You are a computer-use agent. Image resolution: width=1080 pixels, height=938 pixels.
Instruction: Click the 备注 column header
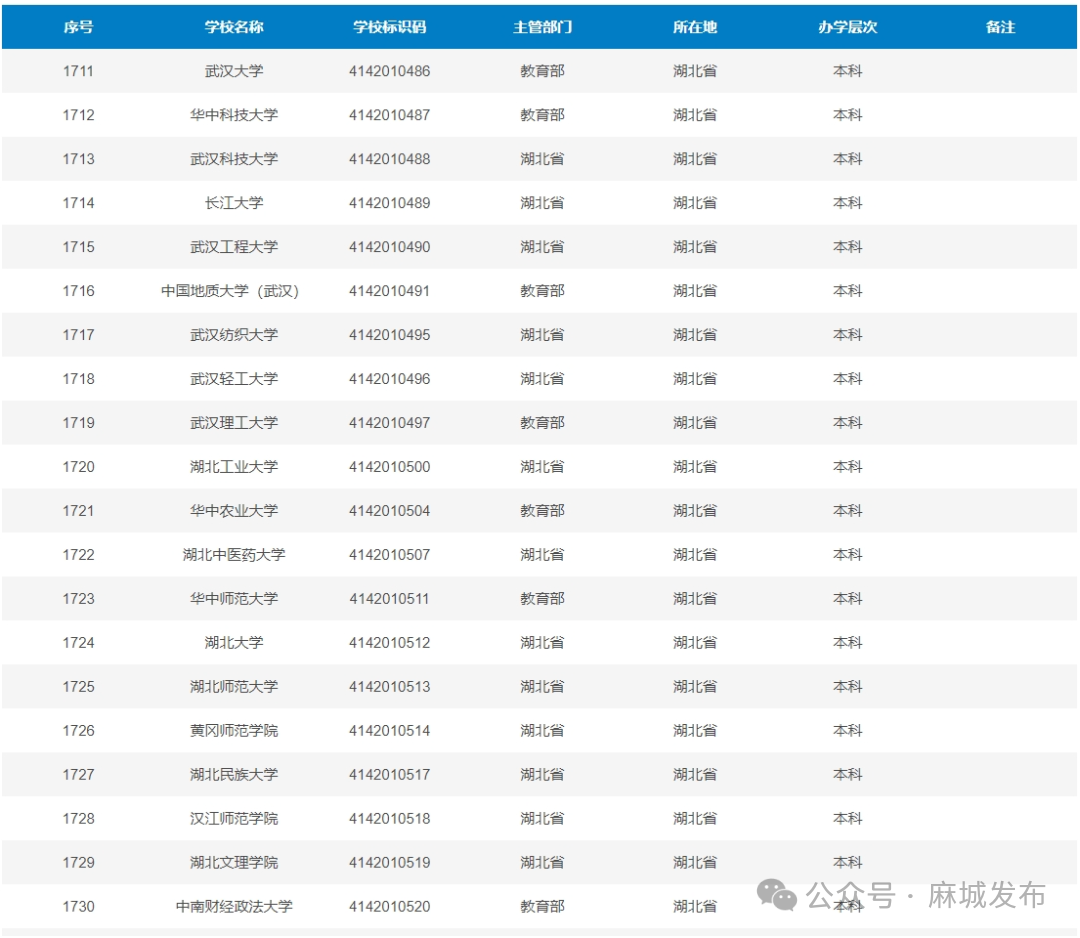[1001, 27]
